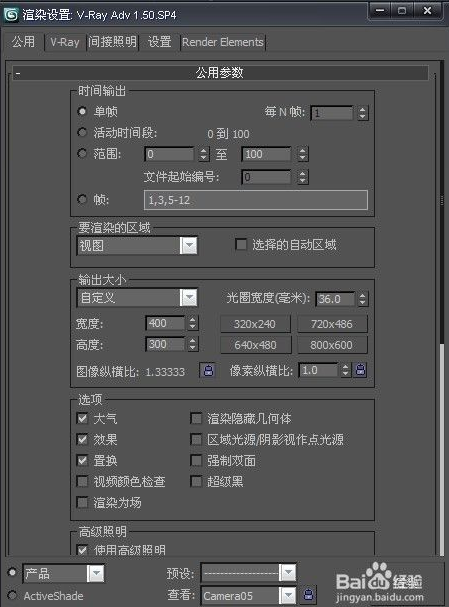Click the 光圈宽度 aperture width field
This screenshot has height=607, width=449.
(x=335, y=299)
